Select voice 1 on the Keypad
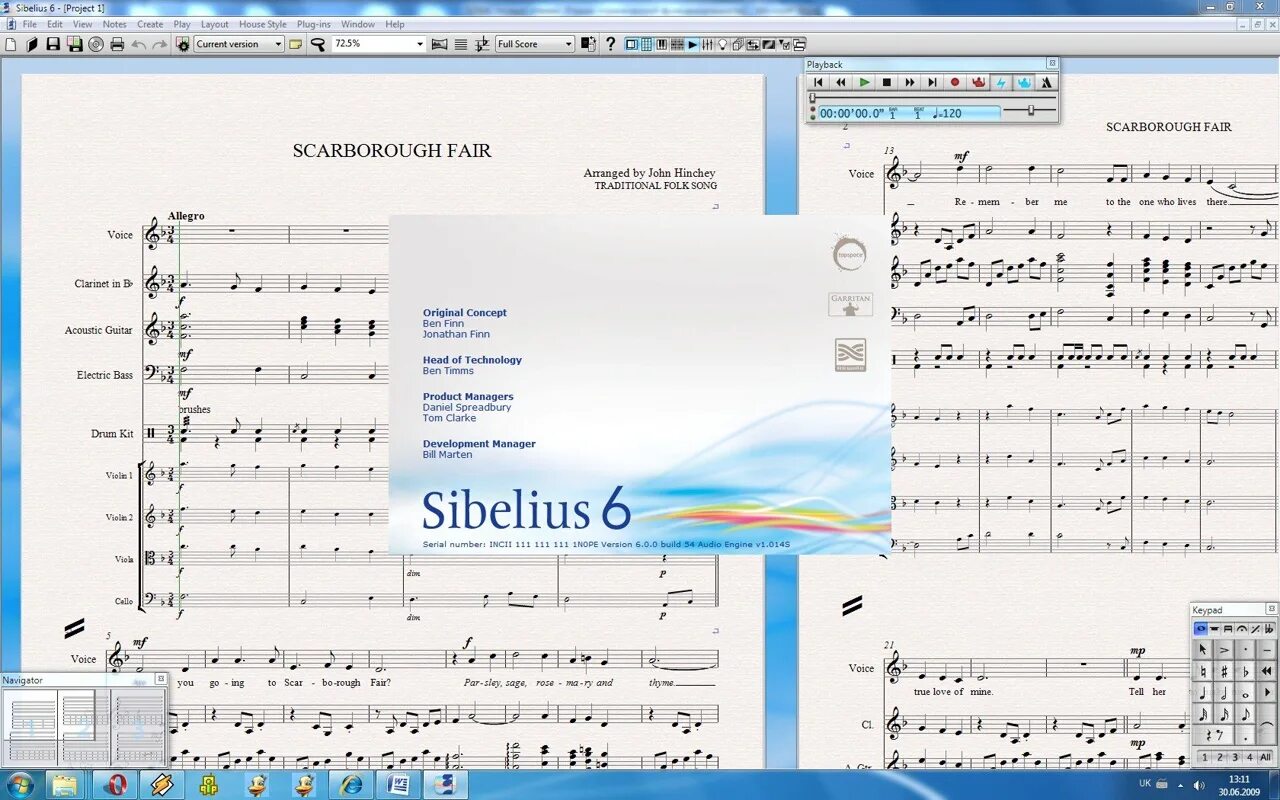Viewport: 1280px width, 800px height. [1204, 757]
